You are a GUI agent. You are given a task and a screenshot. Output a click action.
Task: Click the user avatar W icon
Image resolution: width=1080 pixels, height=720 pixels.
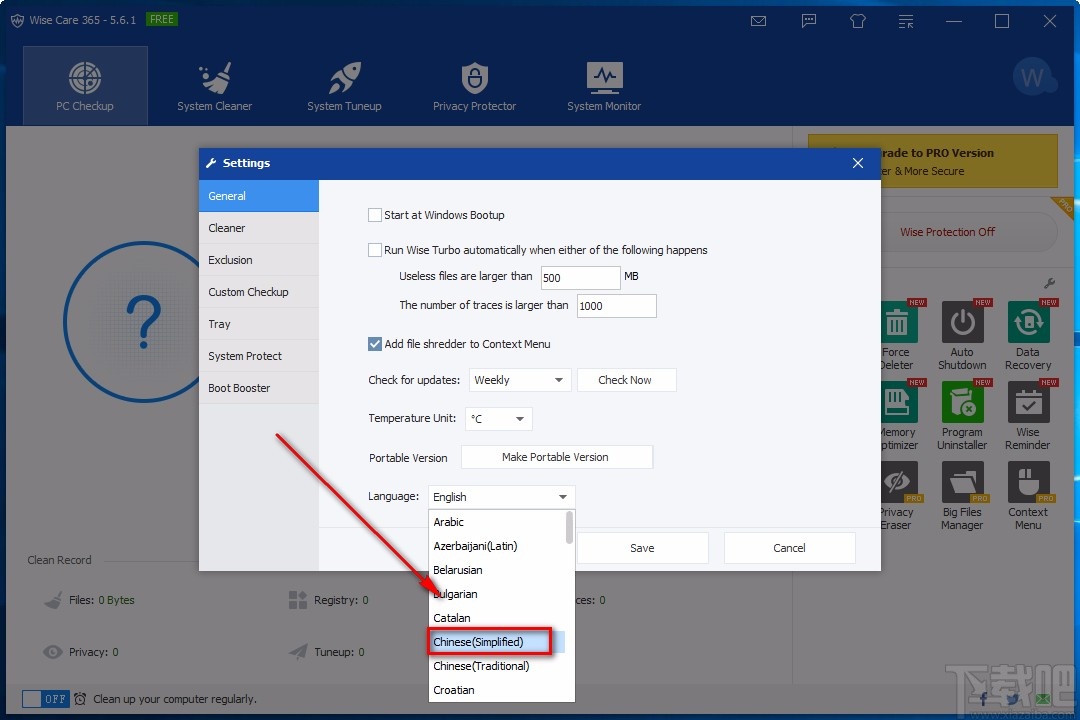[x=1034, y=77]
